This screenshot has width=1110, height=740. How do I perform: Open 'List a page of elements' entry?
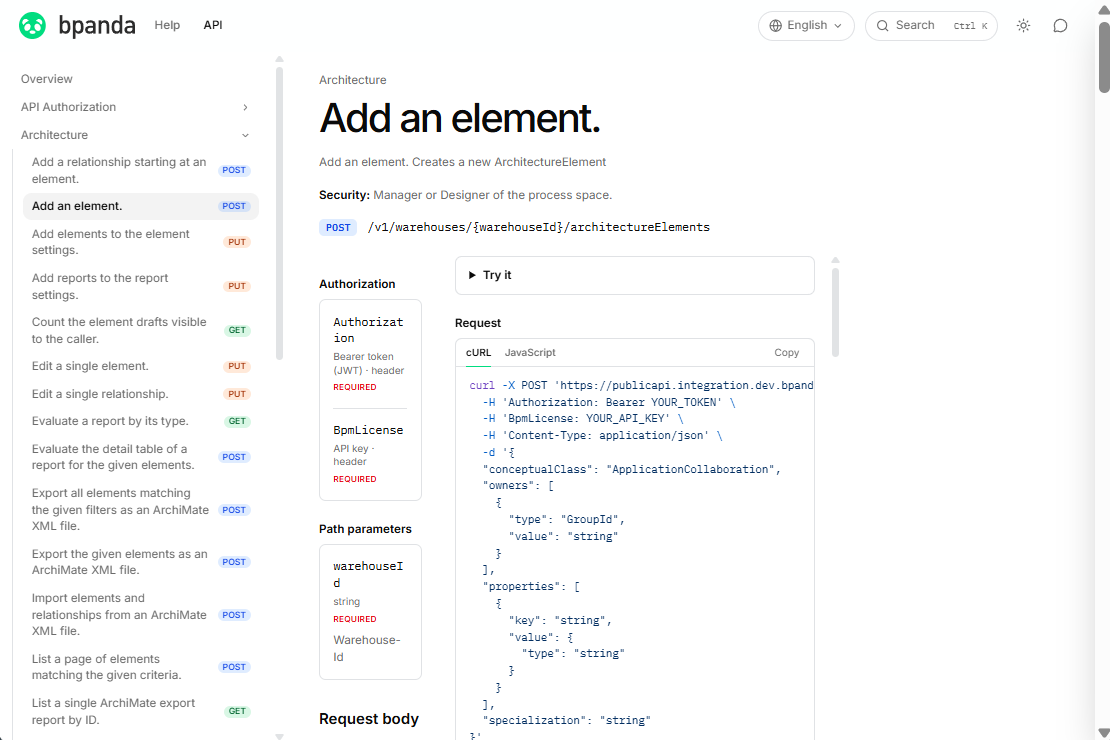(141, 667)
